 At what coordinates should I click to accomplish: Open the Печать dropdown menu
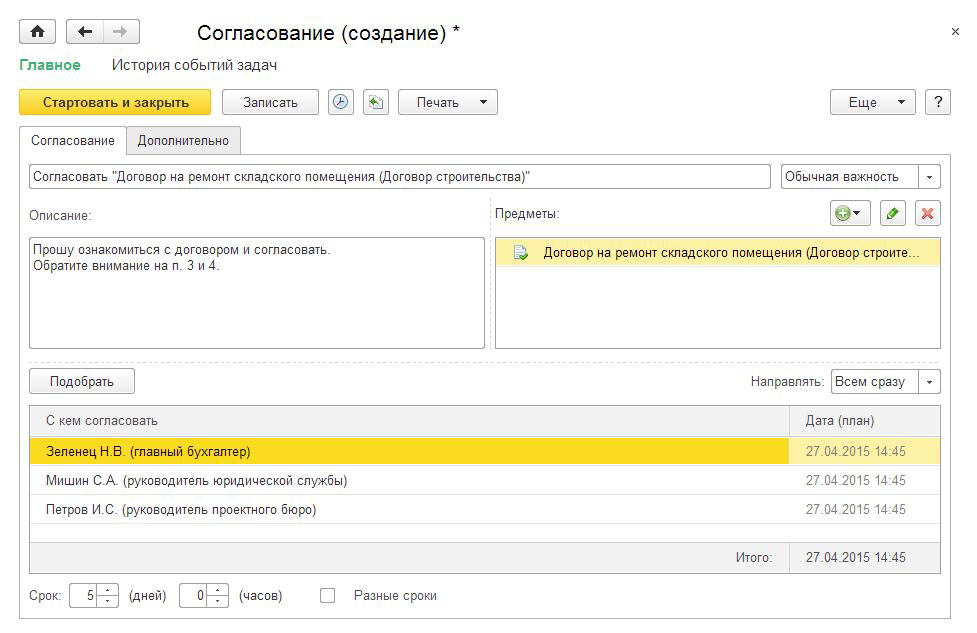point(447,102)
